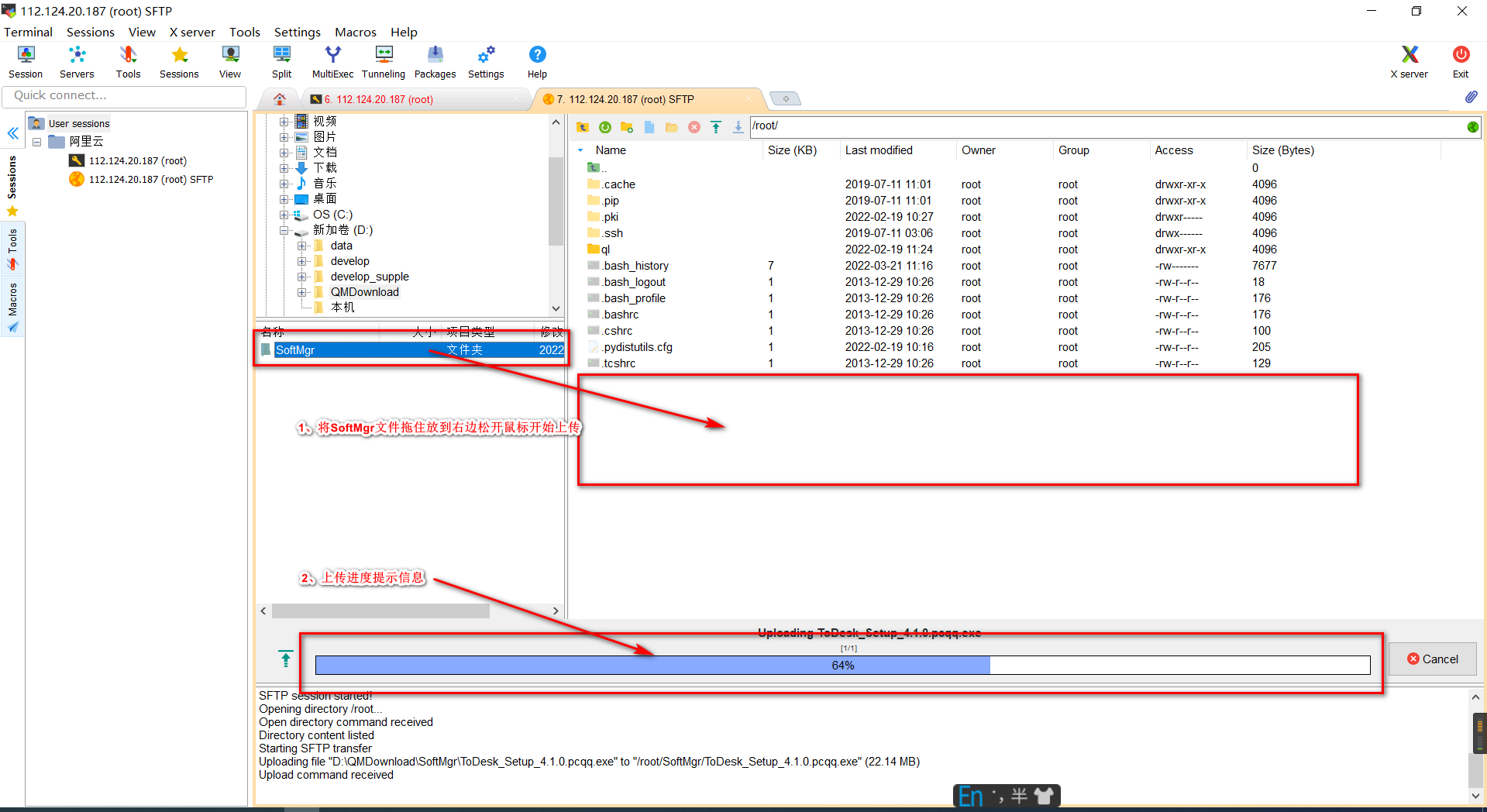Open the Packages installer icon
1487x812 pixels.
point(435,61)
